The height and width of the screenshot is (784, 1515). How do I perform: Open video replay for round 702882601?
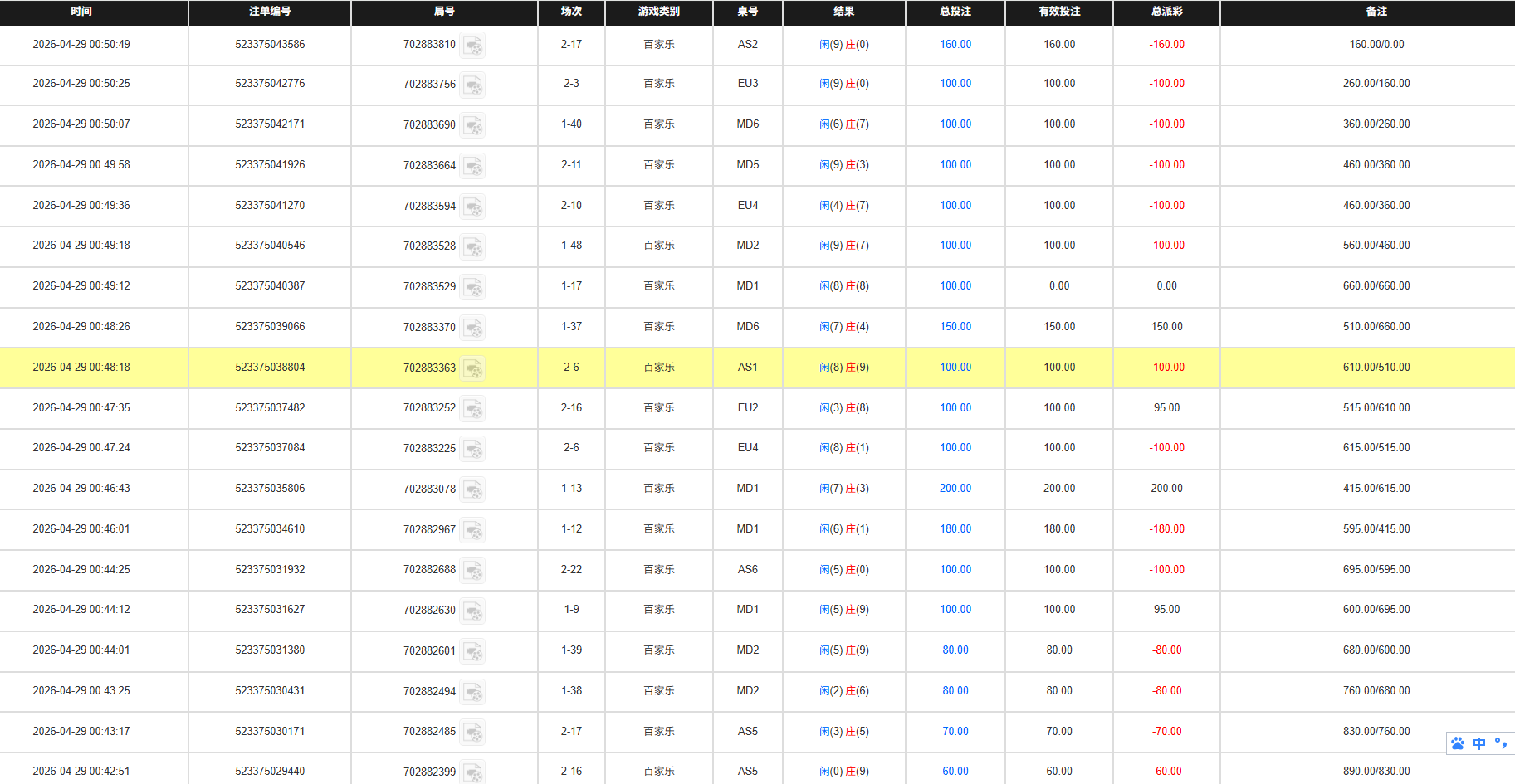click(472, 651)
